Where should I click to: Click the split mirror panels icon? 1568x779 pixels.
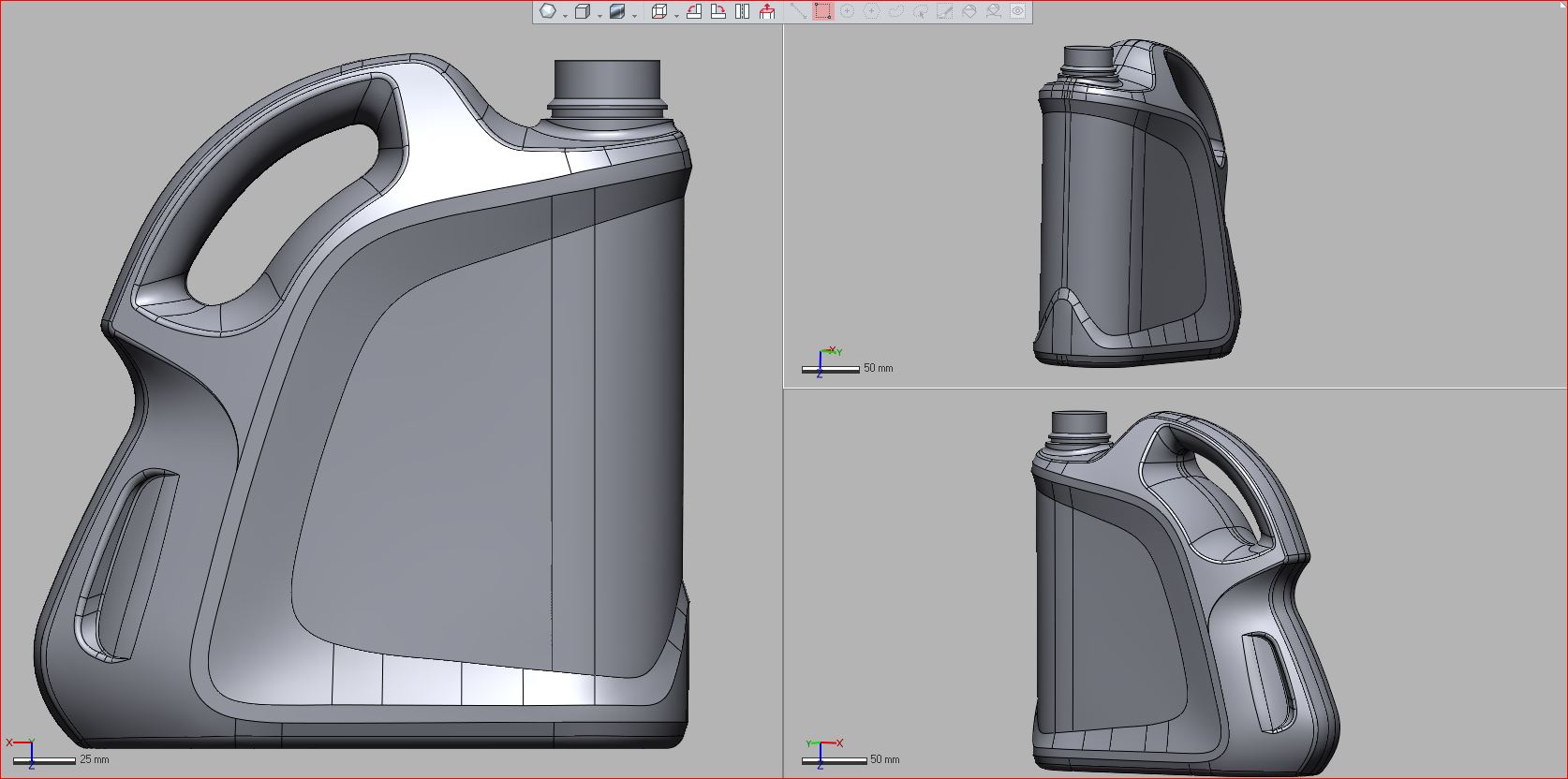click(x=743, y=12)
